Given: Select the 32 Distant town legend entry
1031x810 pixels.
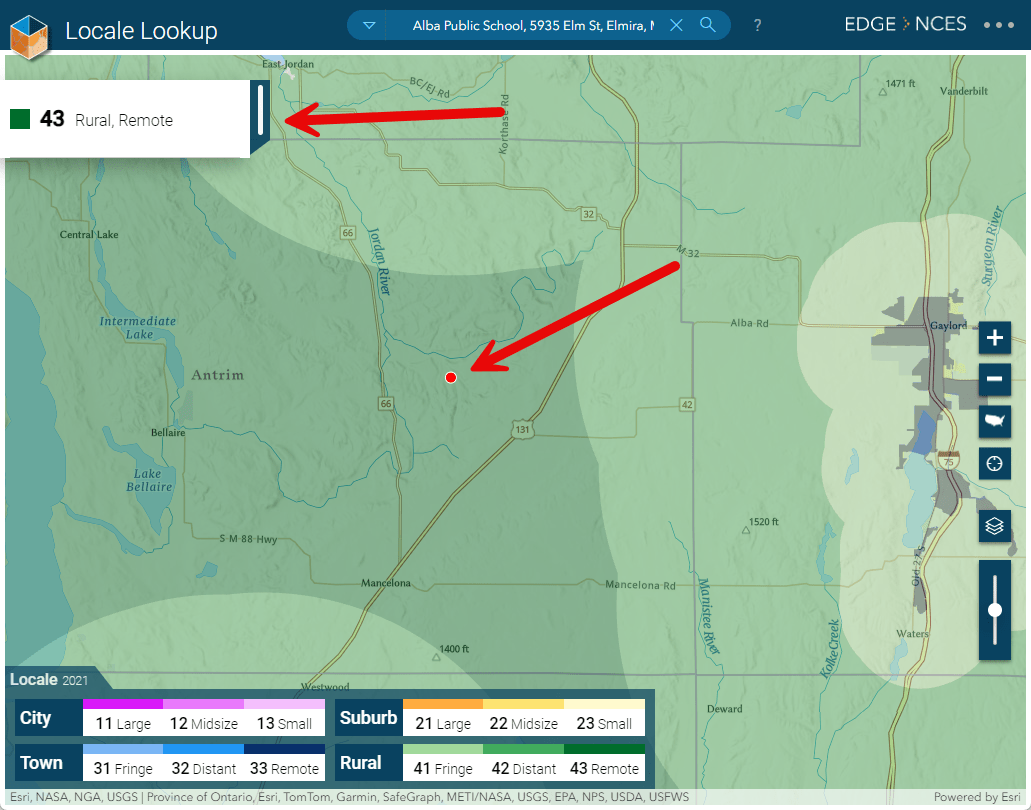Looking at the screenshot, I should pyautogui.click(x=204, y=763).
